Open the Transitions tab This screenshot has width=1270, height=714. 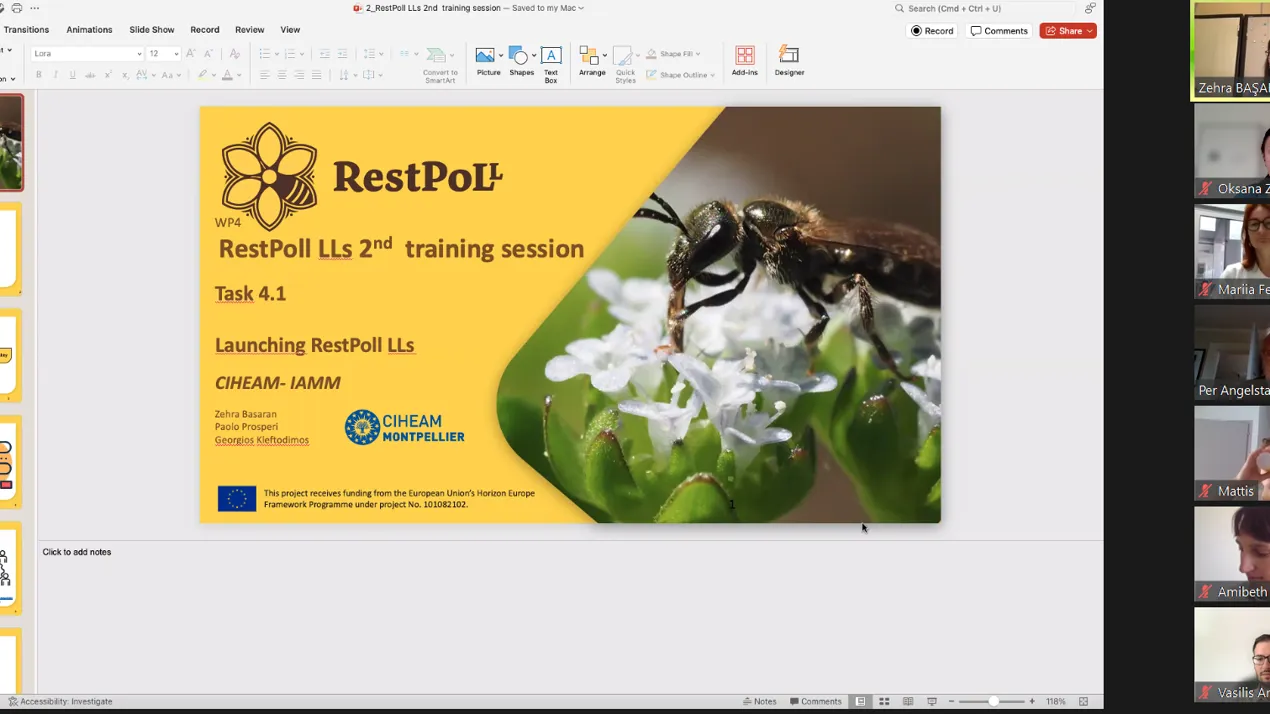point(26,30)
